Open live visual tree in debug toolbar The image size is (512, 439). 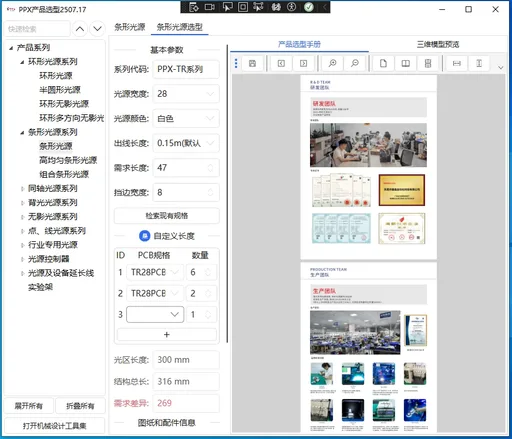[194, 7]
